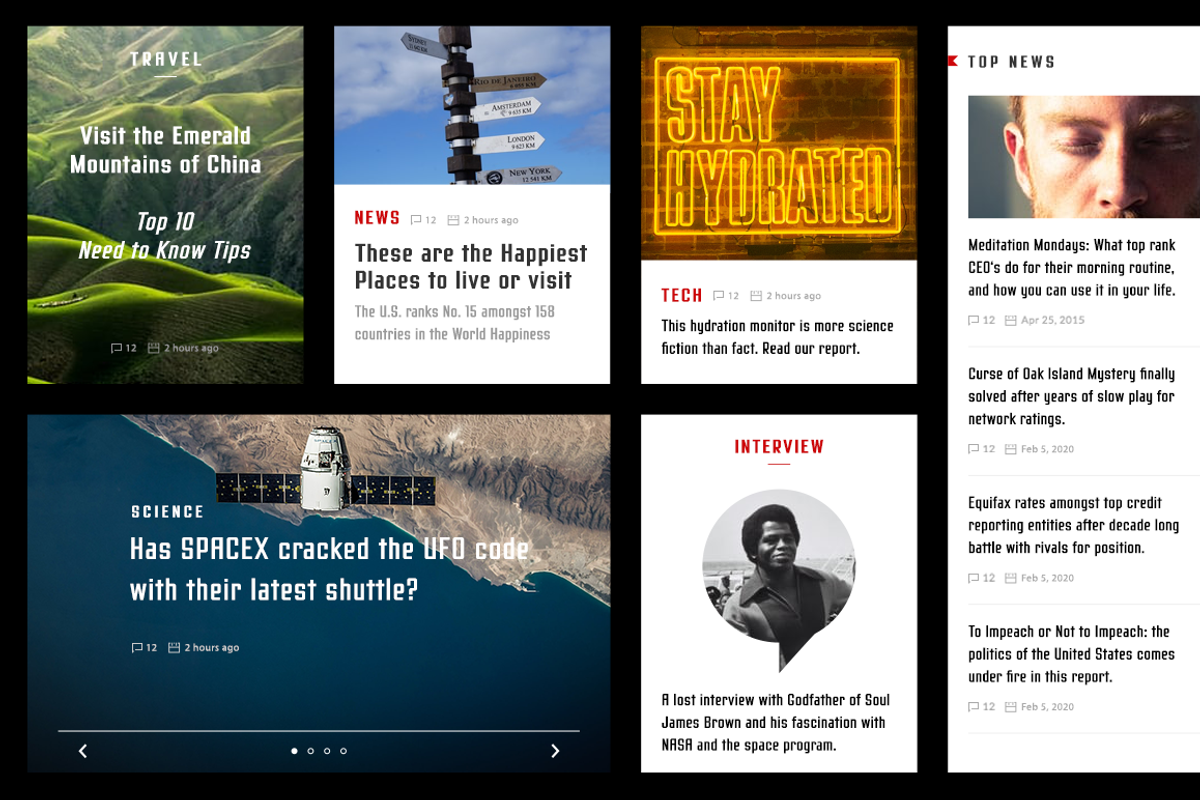
Task: Open the TECH category label
Action: [682, 295]
